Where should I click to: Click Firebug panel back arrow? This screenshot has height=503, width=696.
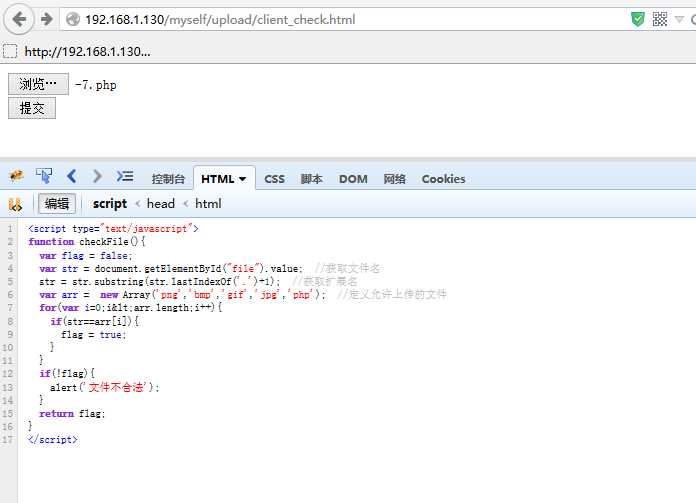(71, 176)
